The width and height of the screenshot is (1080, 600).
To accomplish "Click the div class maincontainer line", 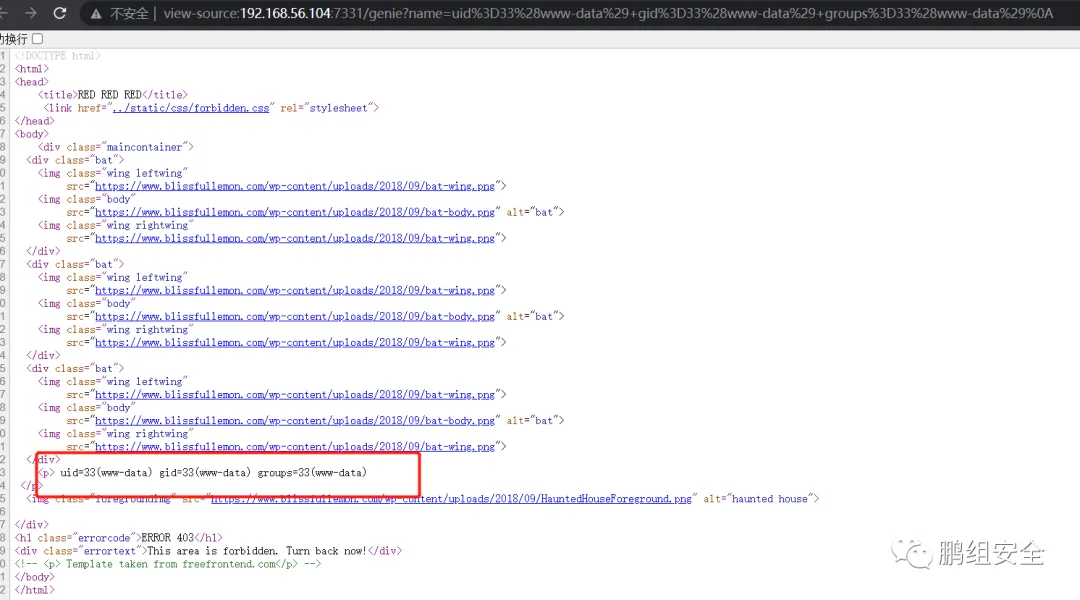I will point(116,147).
